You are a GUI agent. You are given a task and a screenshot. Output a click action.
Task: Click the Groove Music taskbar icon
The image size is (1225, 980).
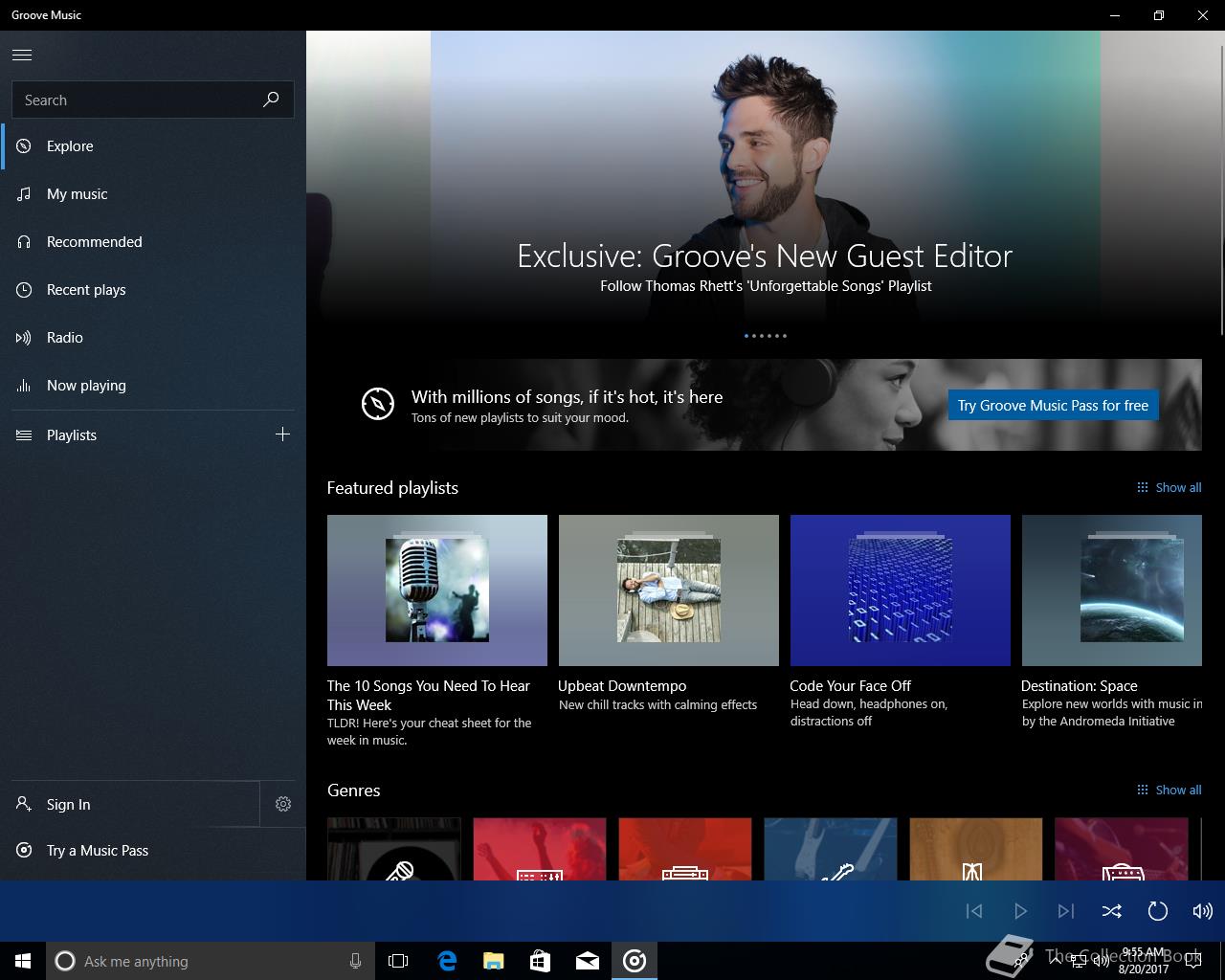635,961
